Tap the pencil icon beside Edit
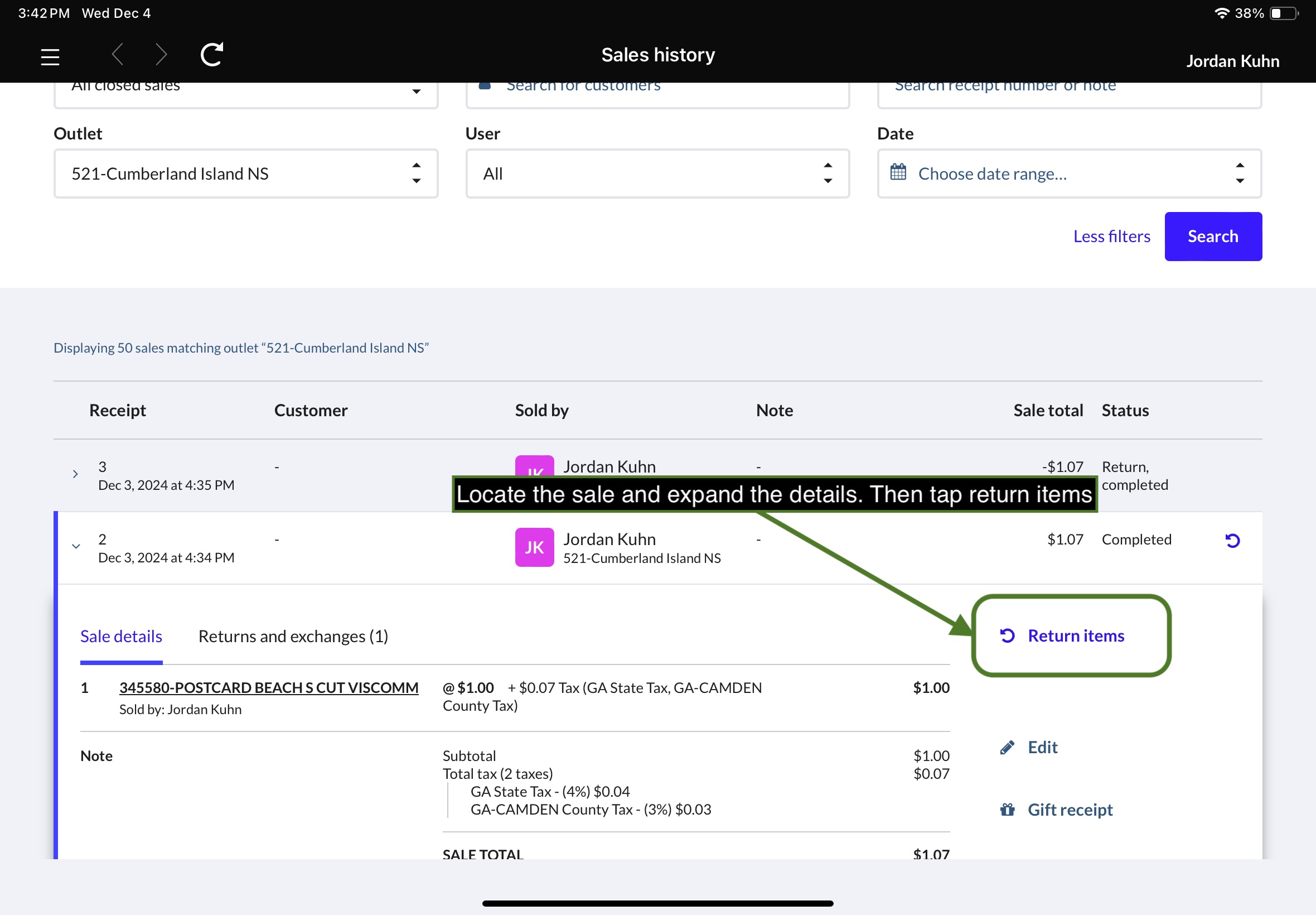This screenshot has height=915, width=1316. 1007,748
